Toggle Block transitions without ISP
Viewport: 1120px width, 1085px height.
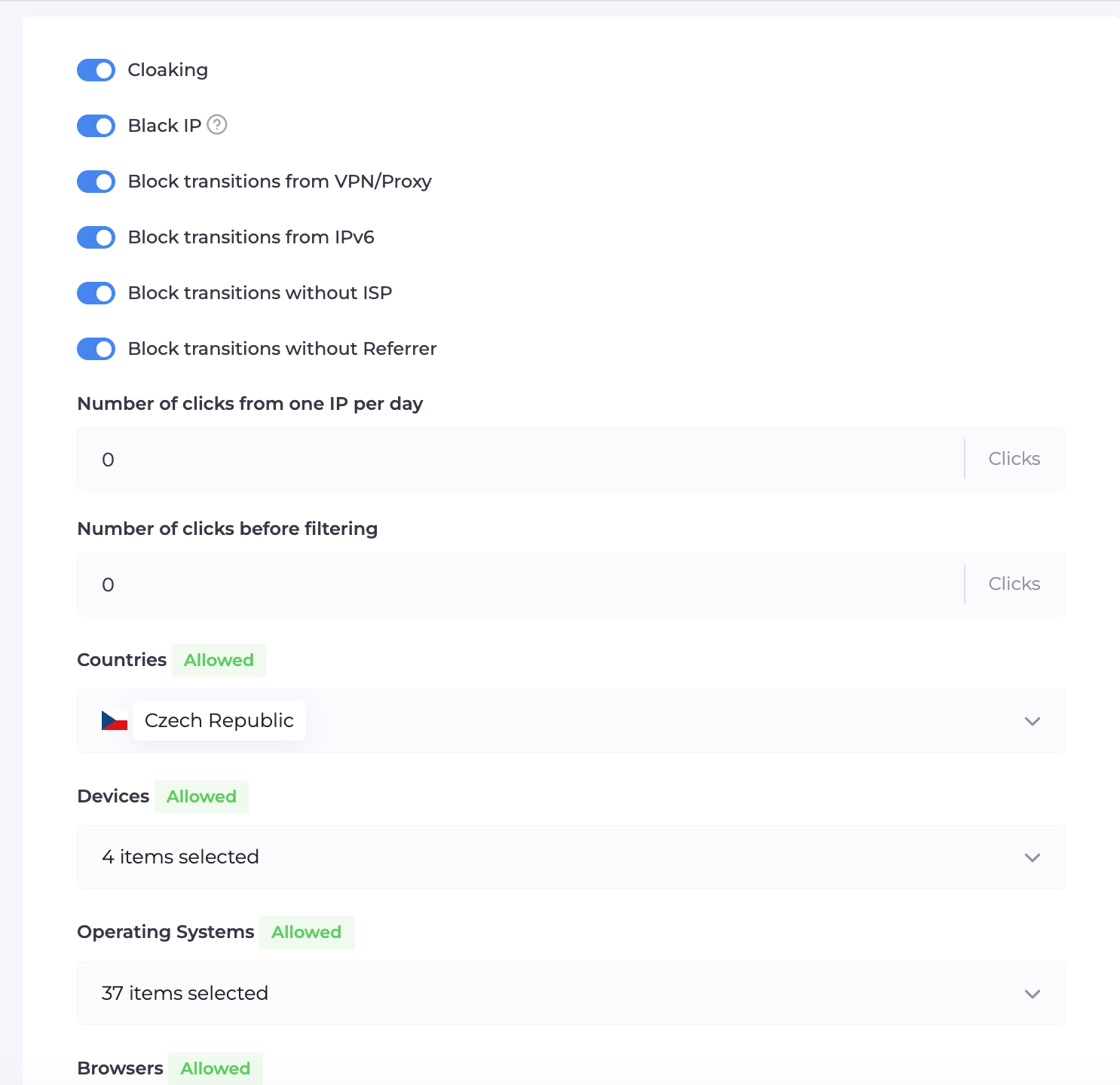pyautogui.click(x=96, y=293)
